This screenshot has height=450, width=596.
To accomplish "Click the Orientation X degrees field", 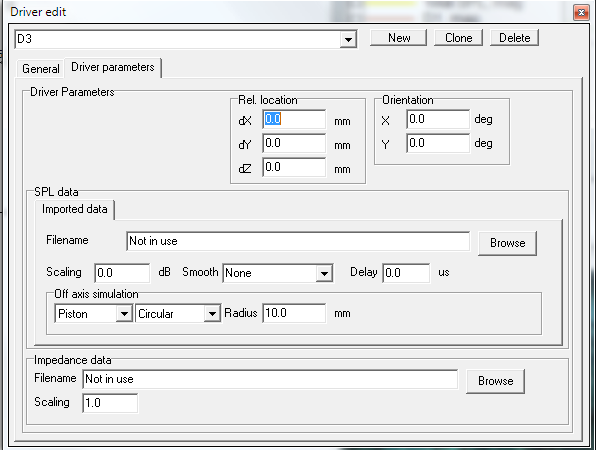I will 438,119.
